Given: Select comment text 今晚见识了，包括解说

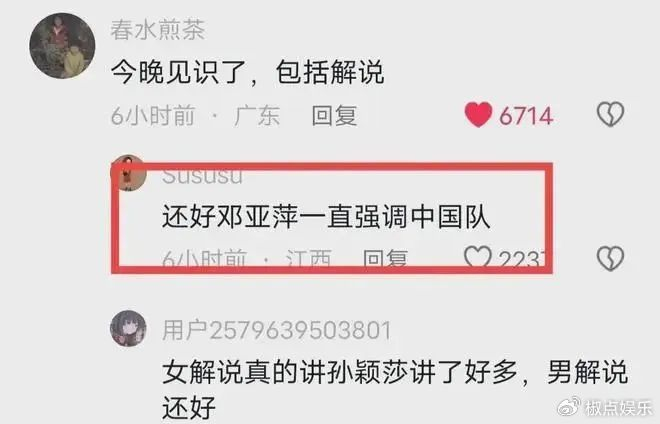Looking at the screenshot, I should pos(248,72).
